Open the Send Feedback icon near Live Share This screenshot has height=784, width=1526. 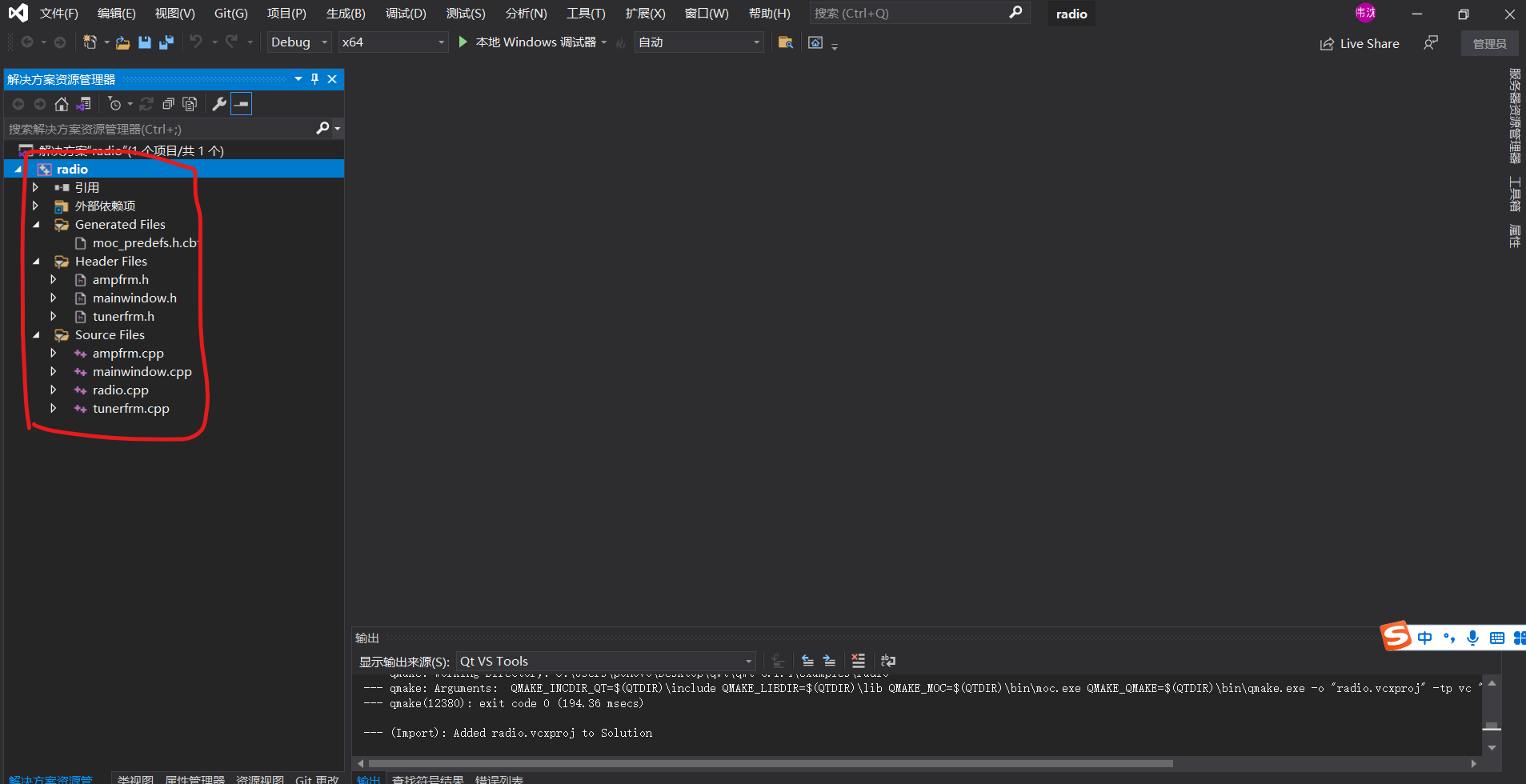(1431, 42)
